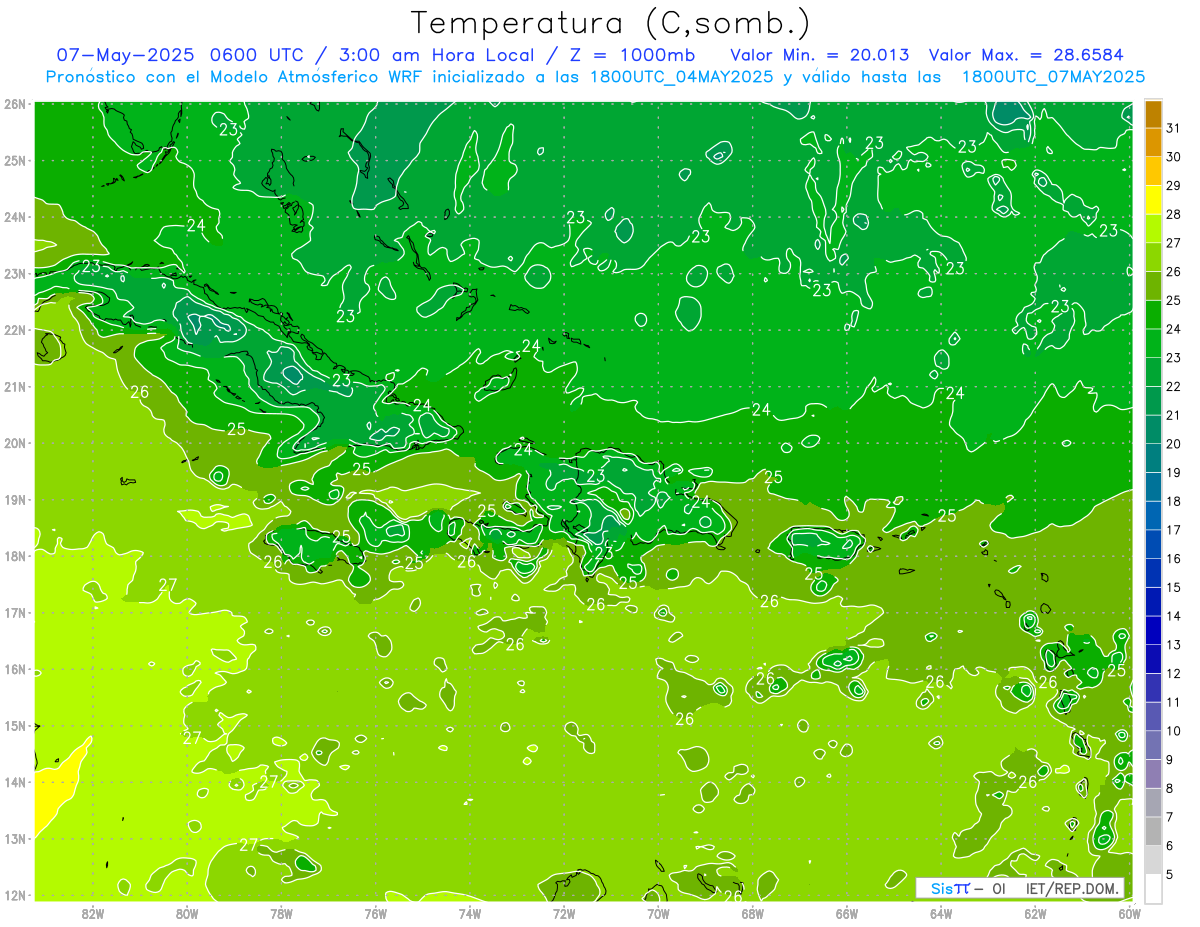Click the latitude label "24N"

pos(16,217)
